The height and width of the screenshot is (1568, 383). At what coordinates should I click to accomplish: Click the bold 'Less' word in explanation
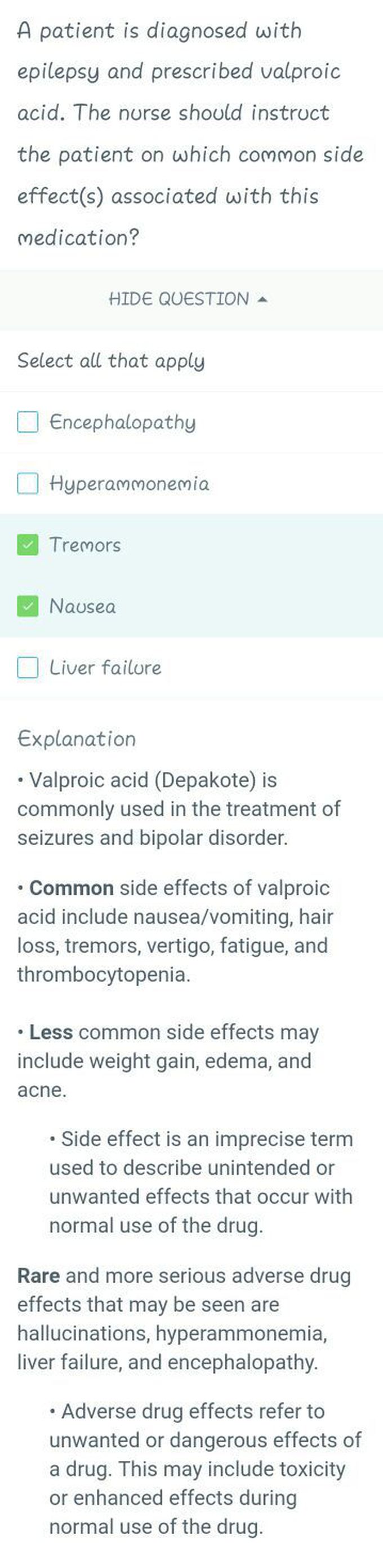tap(51, 1032)
